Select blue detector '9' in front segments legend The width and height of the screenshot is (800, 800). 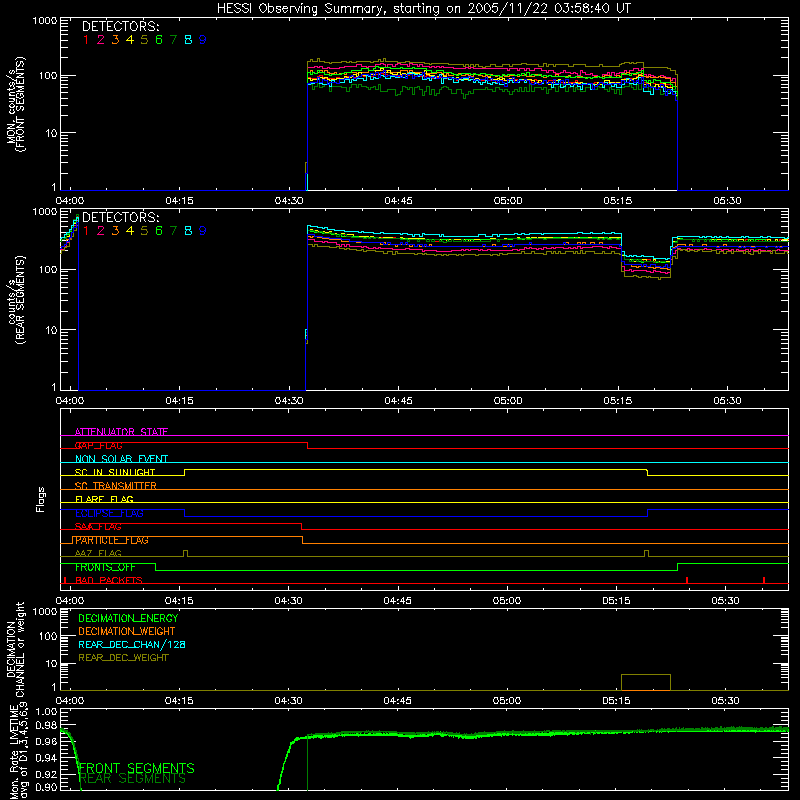(203, 40)
